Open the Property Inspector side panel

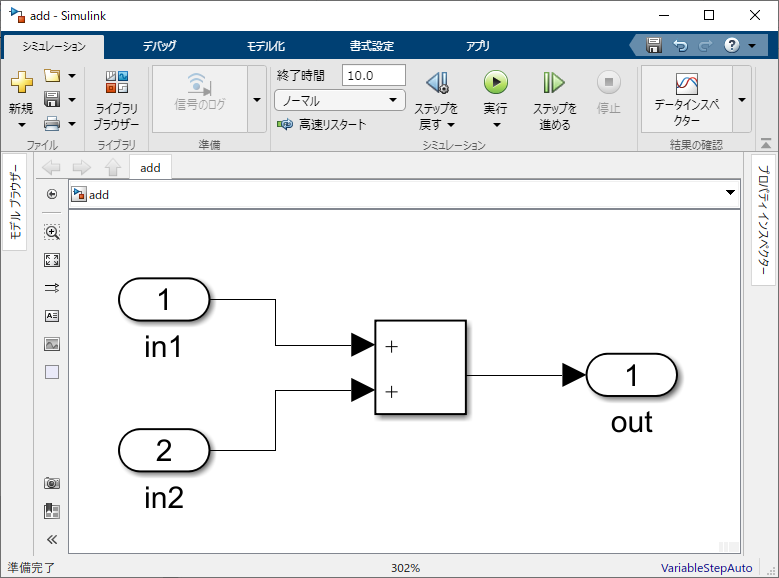click(x=764, y=220)
